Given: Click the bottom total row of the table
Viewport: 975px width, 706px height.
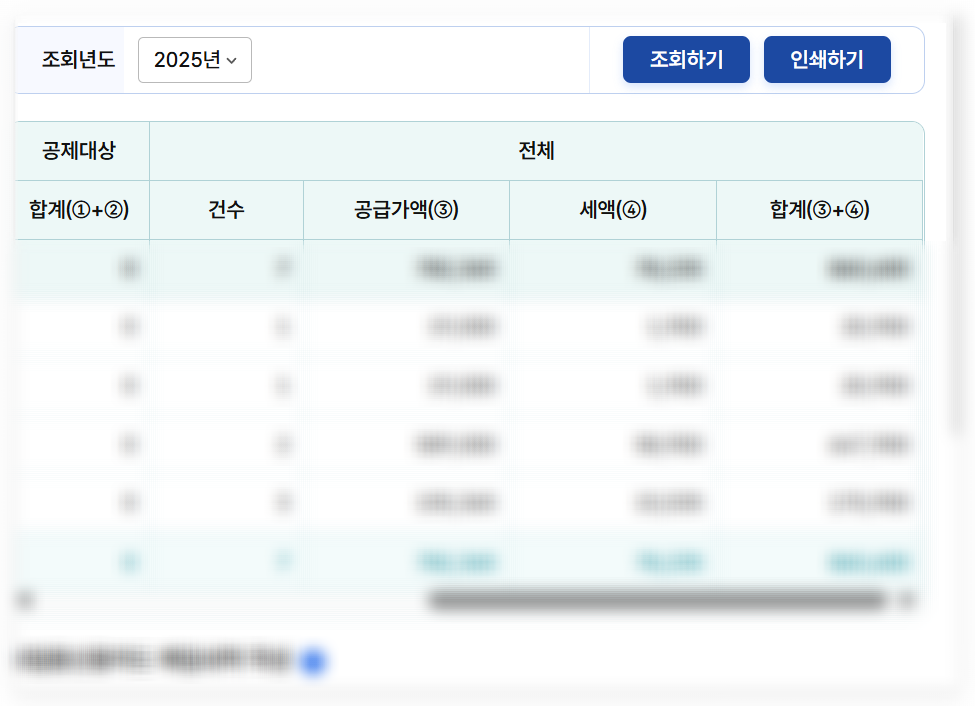Looking at the screenshot, I should tap(465, 564).
